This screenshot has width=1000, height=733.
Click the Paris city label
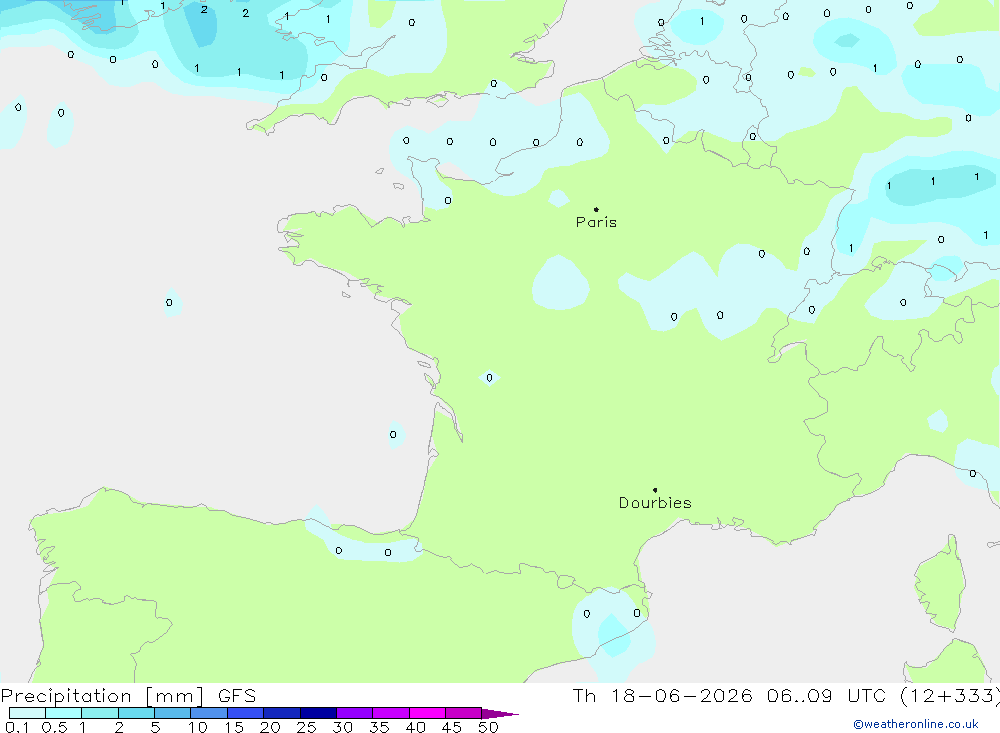596,222
